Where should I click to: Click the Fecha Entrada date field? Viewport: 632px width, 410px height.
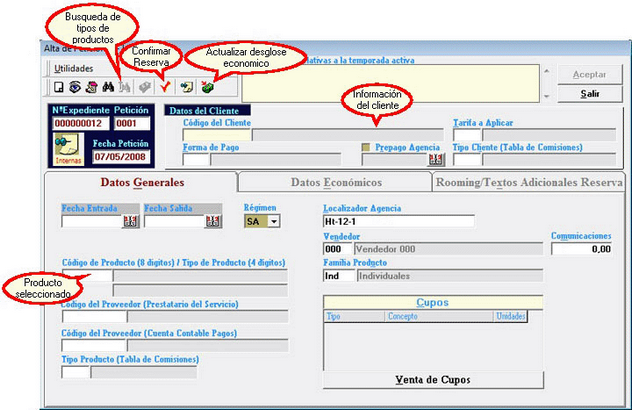(92, 221)
